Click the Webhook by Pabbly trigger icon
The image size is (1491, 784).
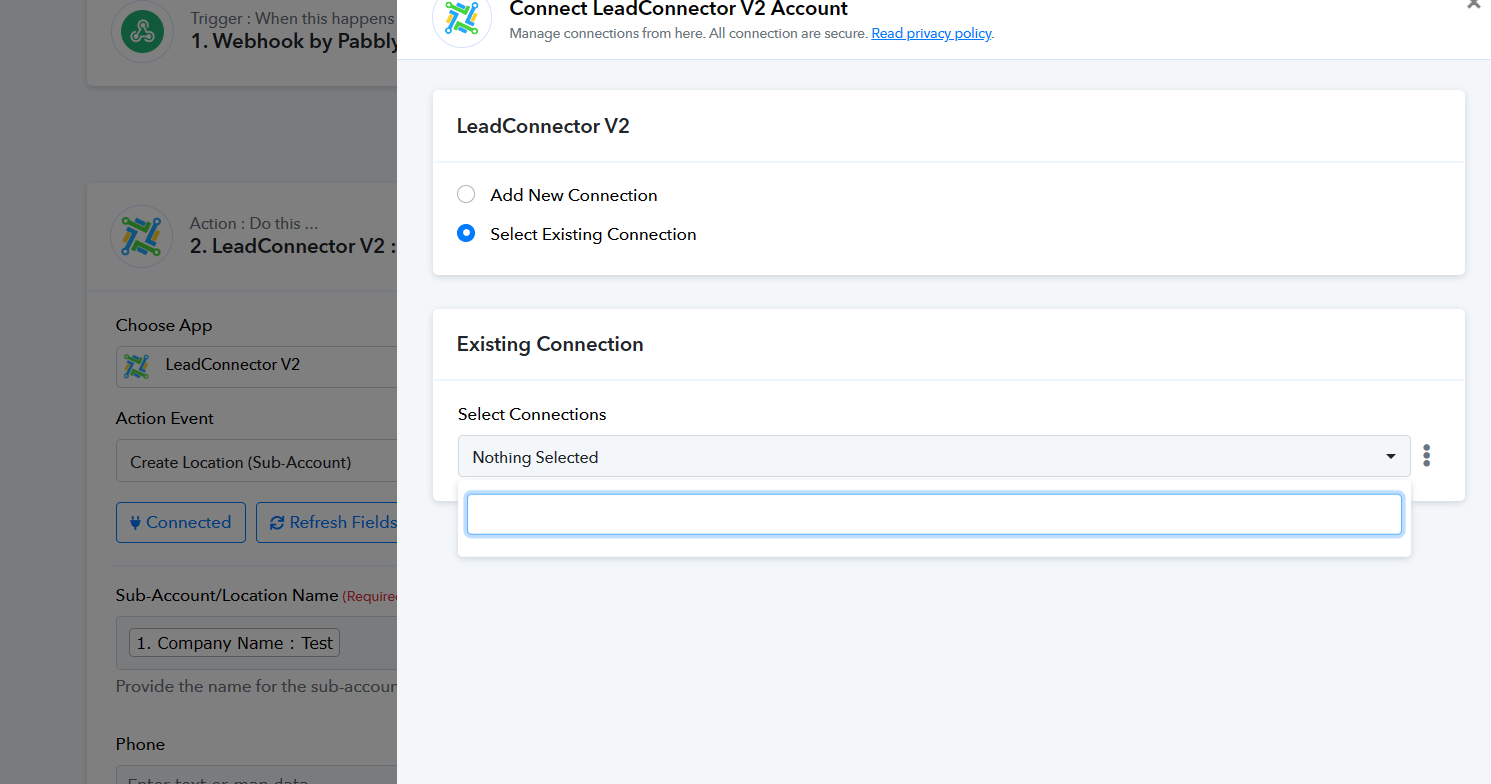pos(142,32)
